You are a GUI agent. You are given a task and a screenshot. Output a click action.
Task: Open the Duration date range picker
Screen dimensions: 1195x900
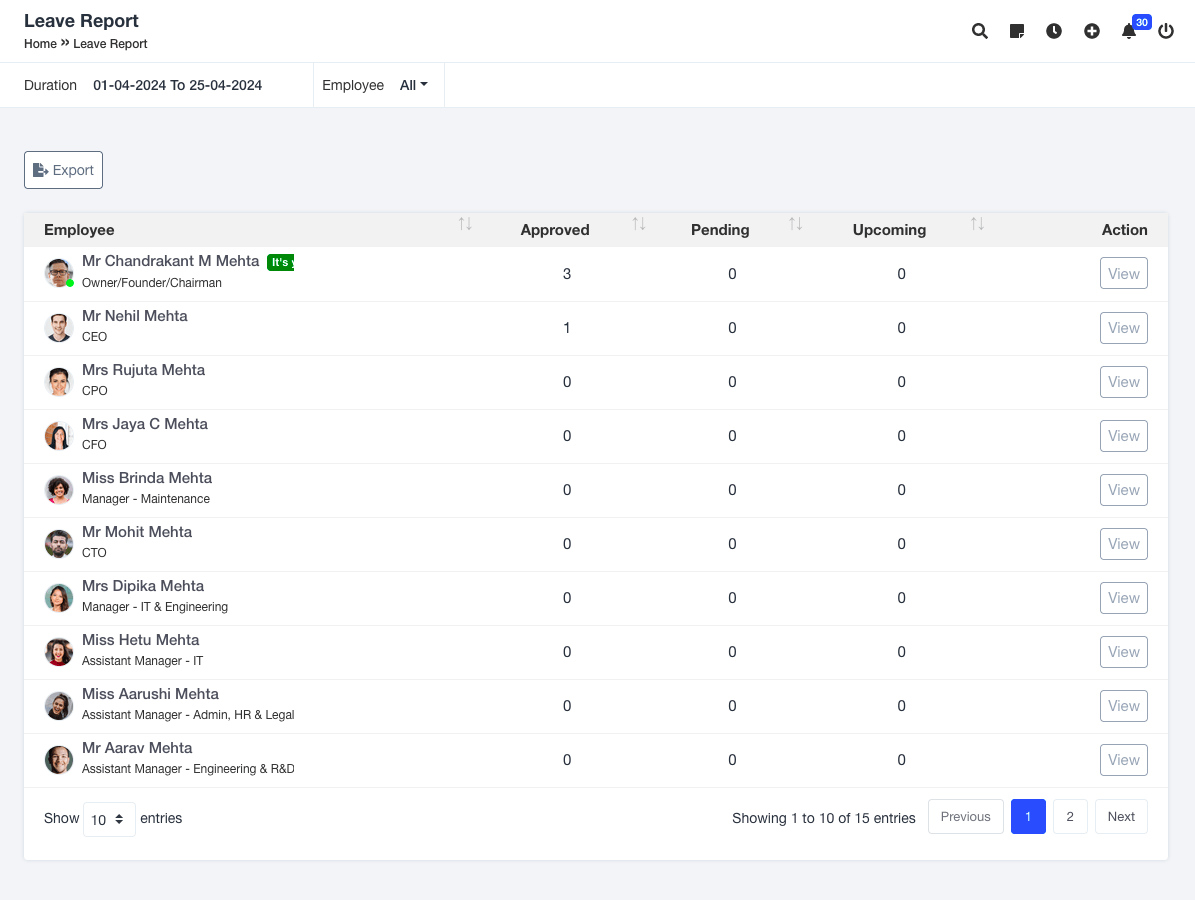tap(177, 85)
